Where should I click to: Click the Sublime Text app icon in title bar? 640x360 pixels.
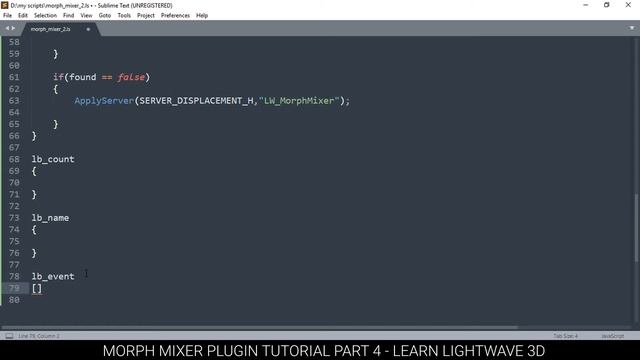(x=5, y=5)
